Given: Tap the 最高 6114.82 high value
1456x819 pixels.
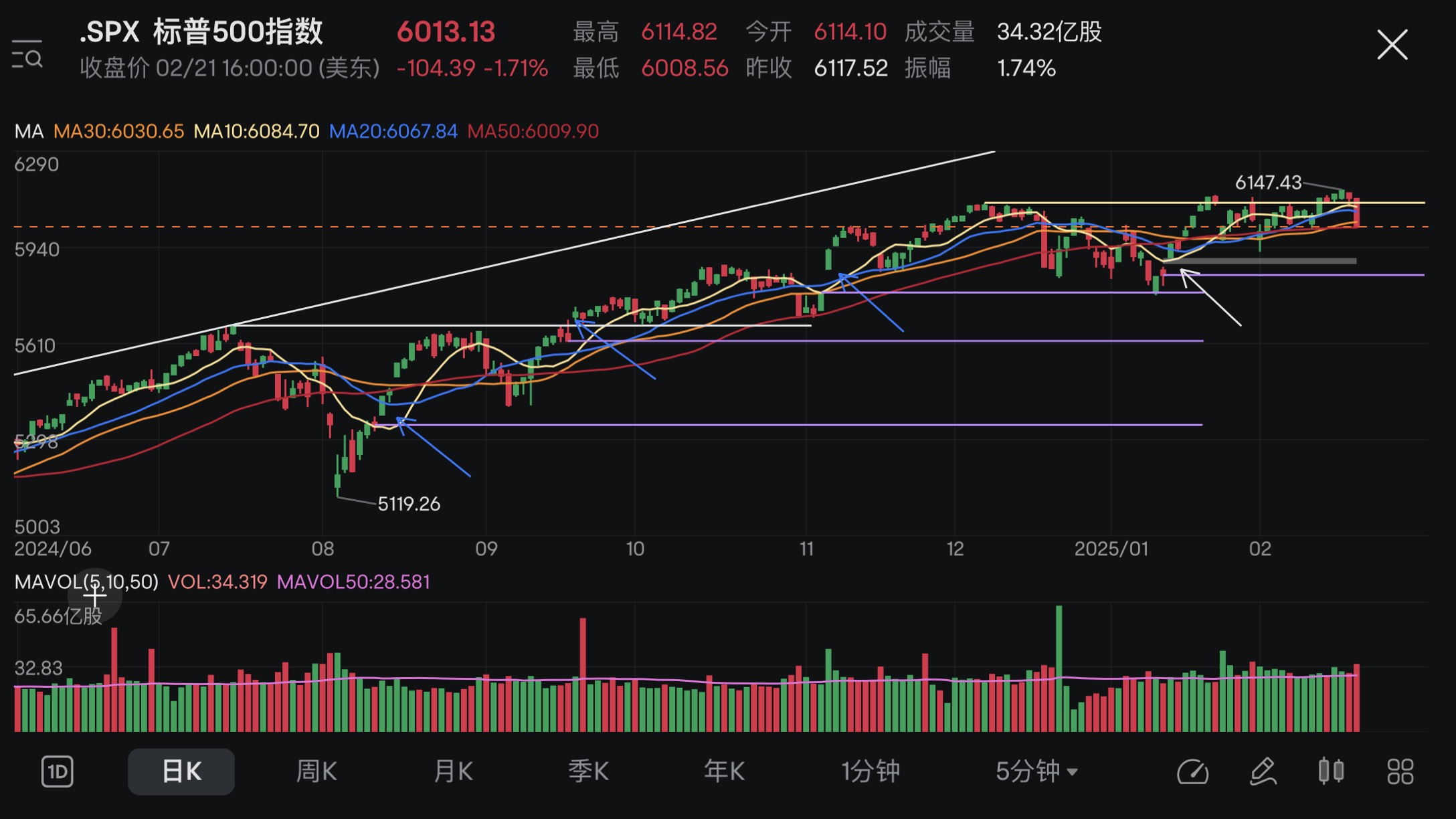Looking at the screenshot, I should coord(645,31).
